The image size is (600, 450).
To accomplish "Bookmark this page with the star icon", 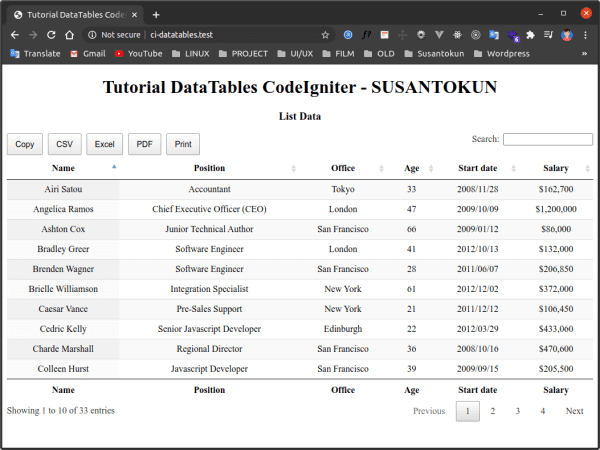I will coord(325,35).
